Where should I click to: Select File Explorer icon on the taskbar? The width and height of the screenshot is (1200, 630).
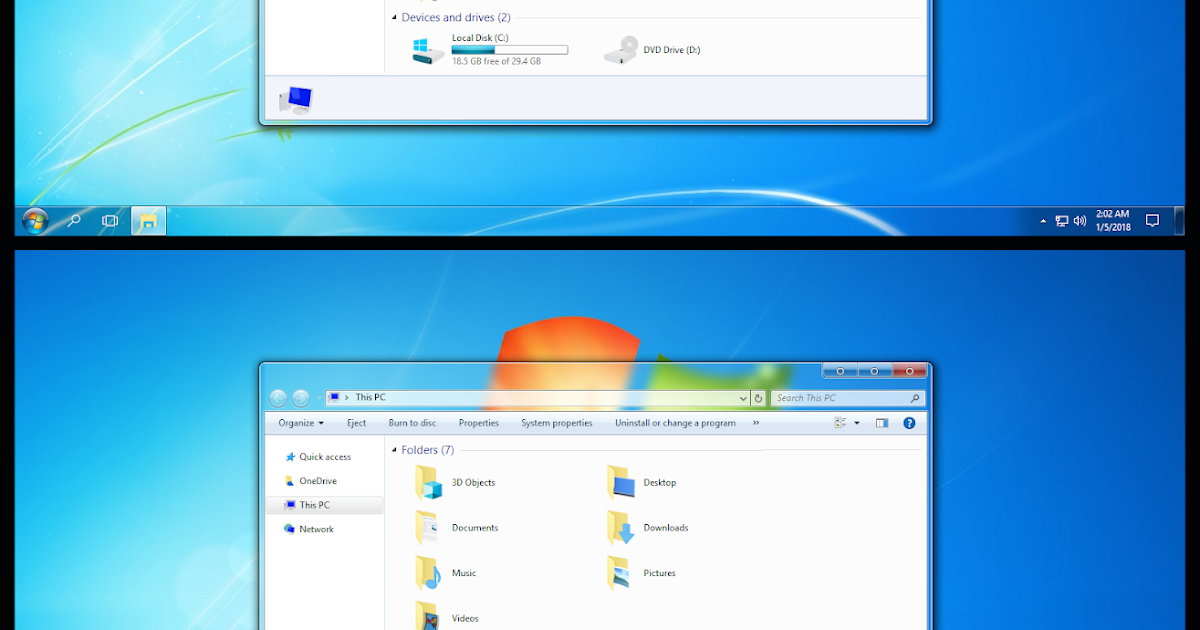[x=148, y=221]
